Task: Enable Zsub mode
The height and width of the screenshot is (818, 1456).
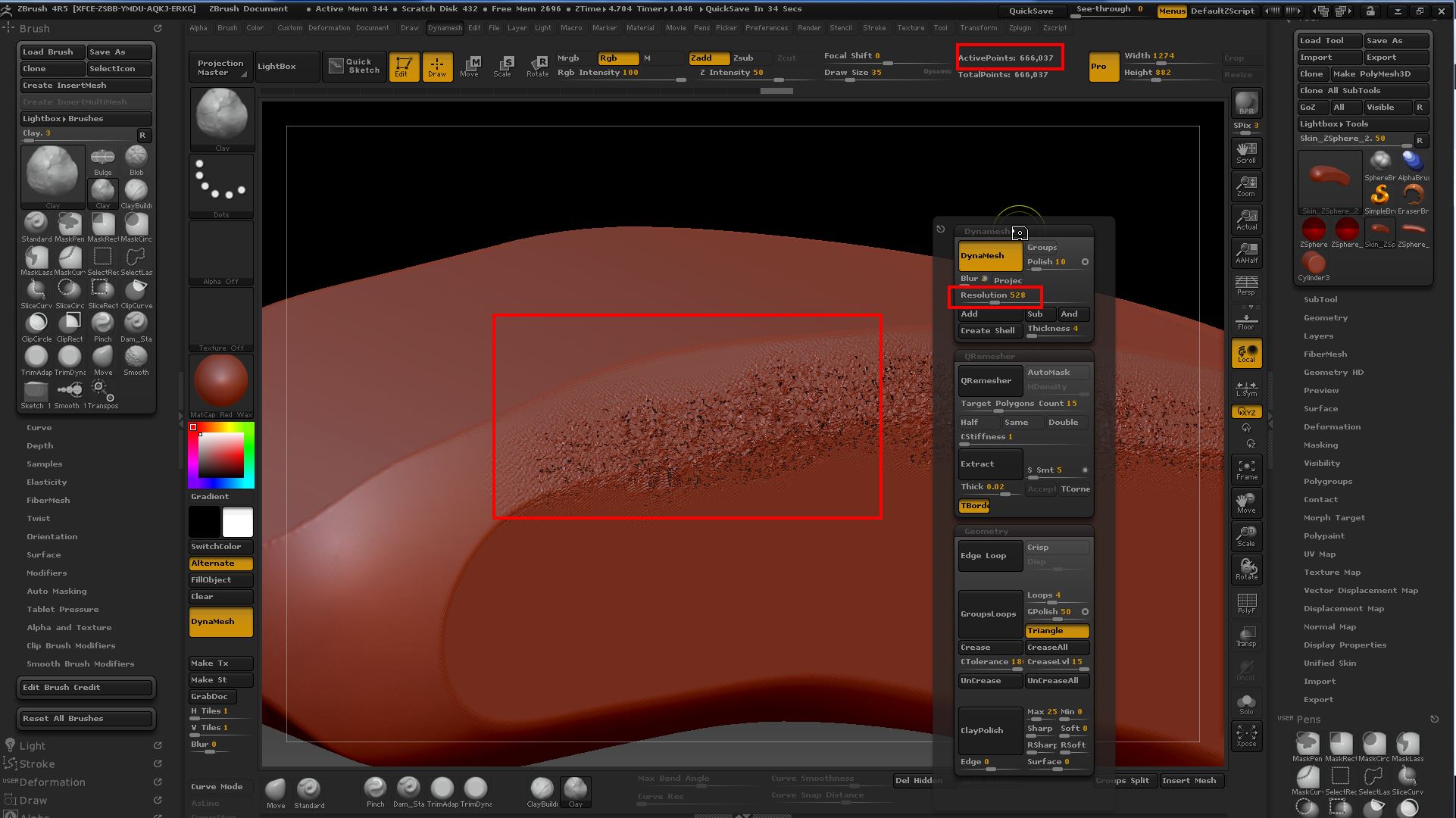Action: tap(743, 58)
